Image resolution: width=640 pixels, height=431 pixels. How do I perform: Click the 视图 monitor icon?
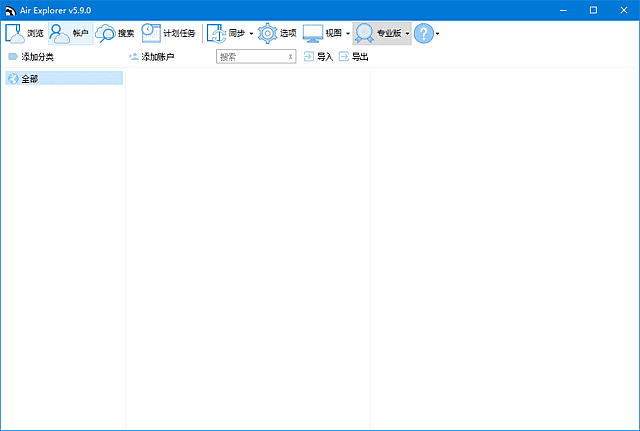(313, 33)
